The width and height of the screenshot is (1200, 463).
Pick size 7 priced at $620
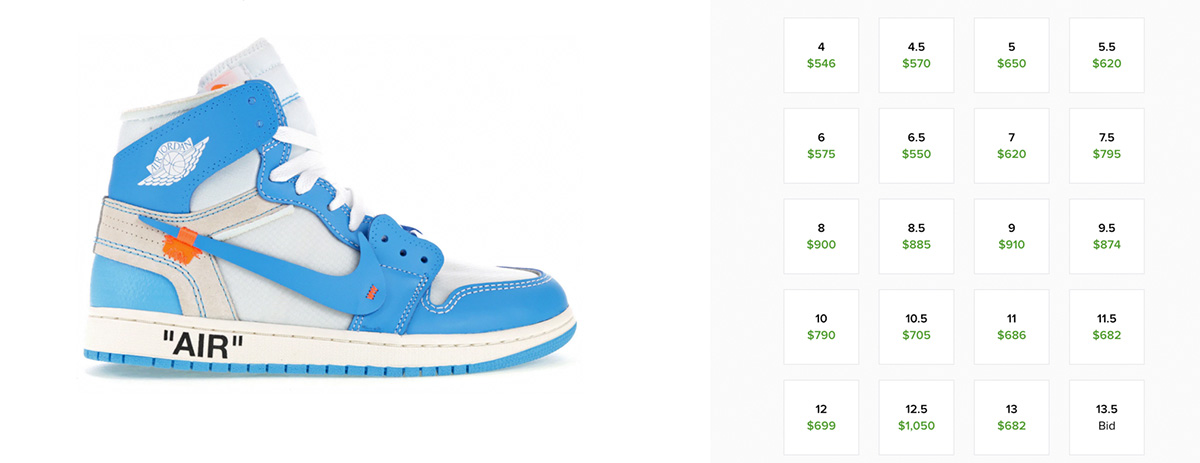point(1011,146)
